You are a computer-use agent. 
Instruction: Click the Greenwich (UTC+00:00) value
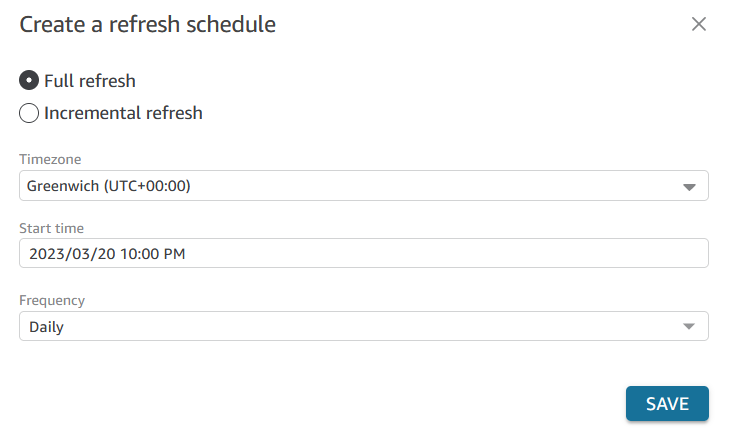(x=108, y=186)
